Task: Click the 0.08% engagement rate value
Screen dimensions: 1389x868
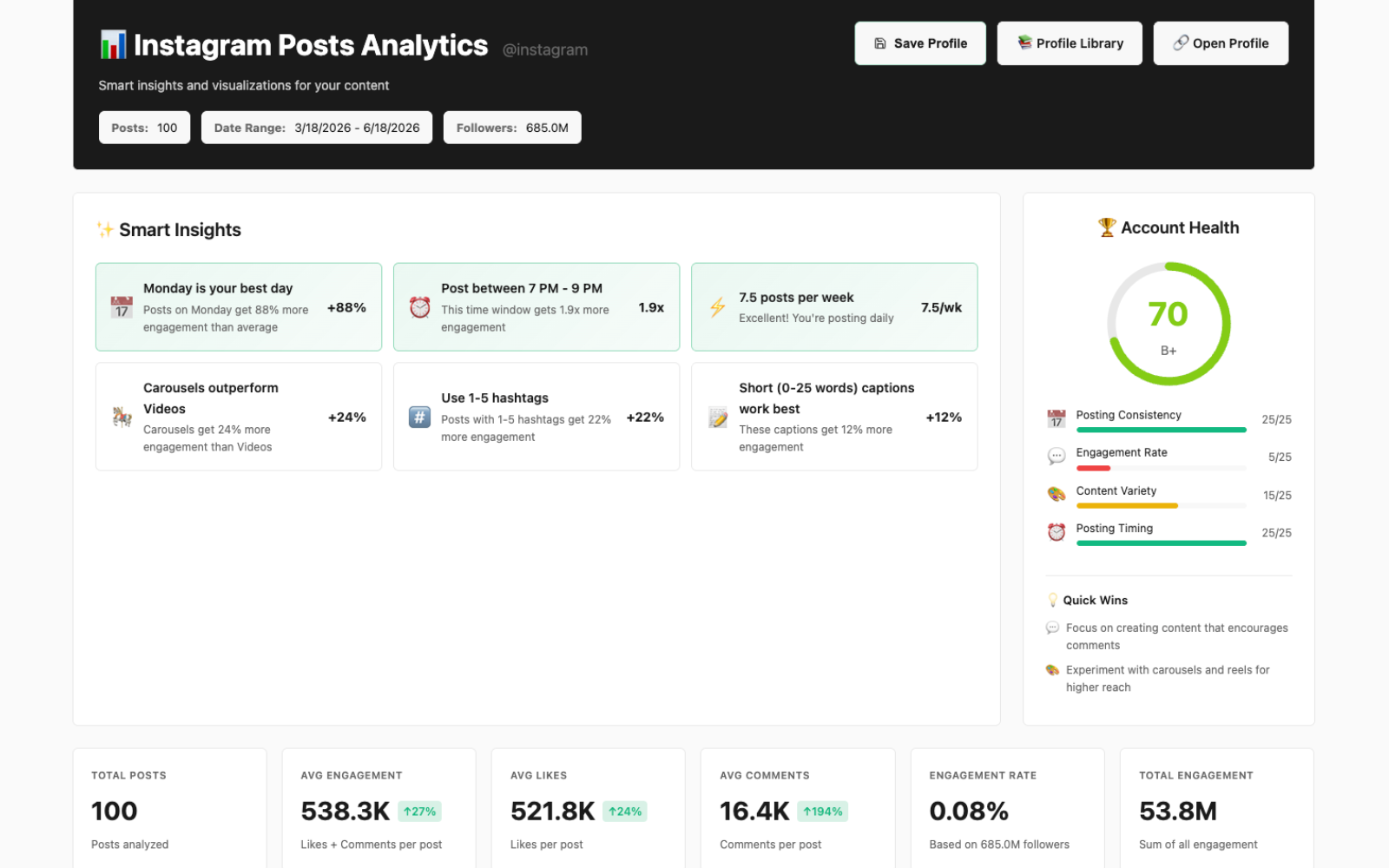Action: click(x=969, y=811)
